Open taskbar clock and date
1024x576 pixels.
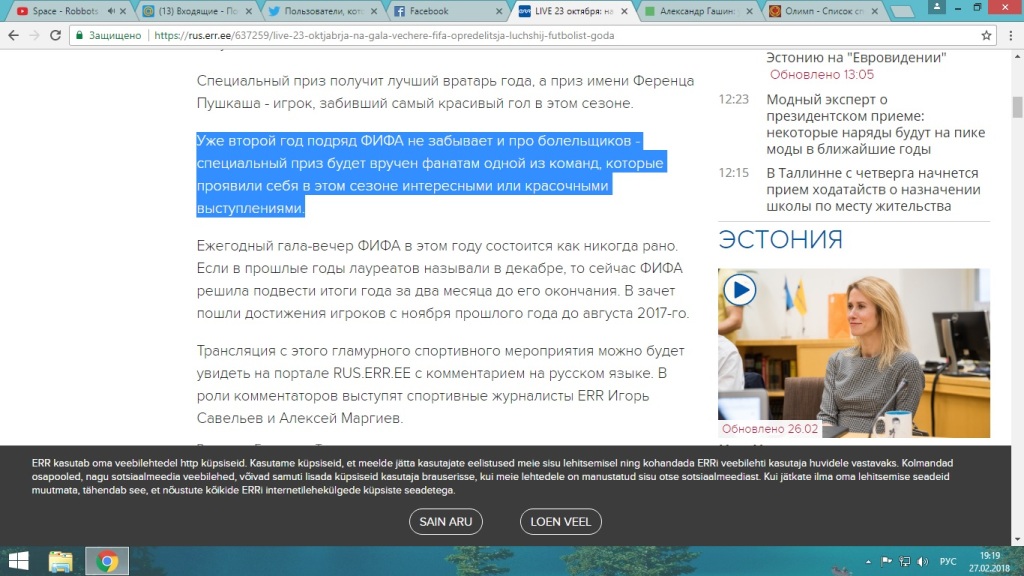tap(989, 562)
